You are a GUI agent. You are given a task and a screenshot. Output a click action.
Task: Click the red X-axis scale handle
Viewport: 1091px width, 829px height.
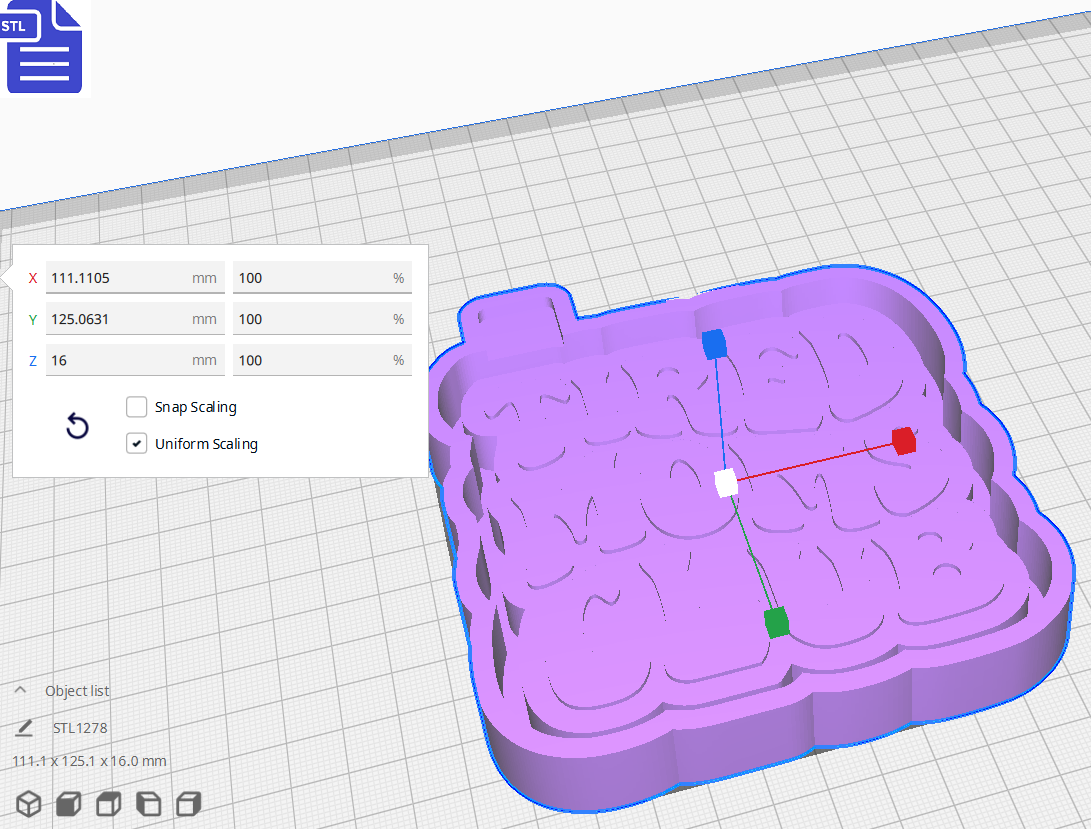(x=903, y=441)
